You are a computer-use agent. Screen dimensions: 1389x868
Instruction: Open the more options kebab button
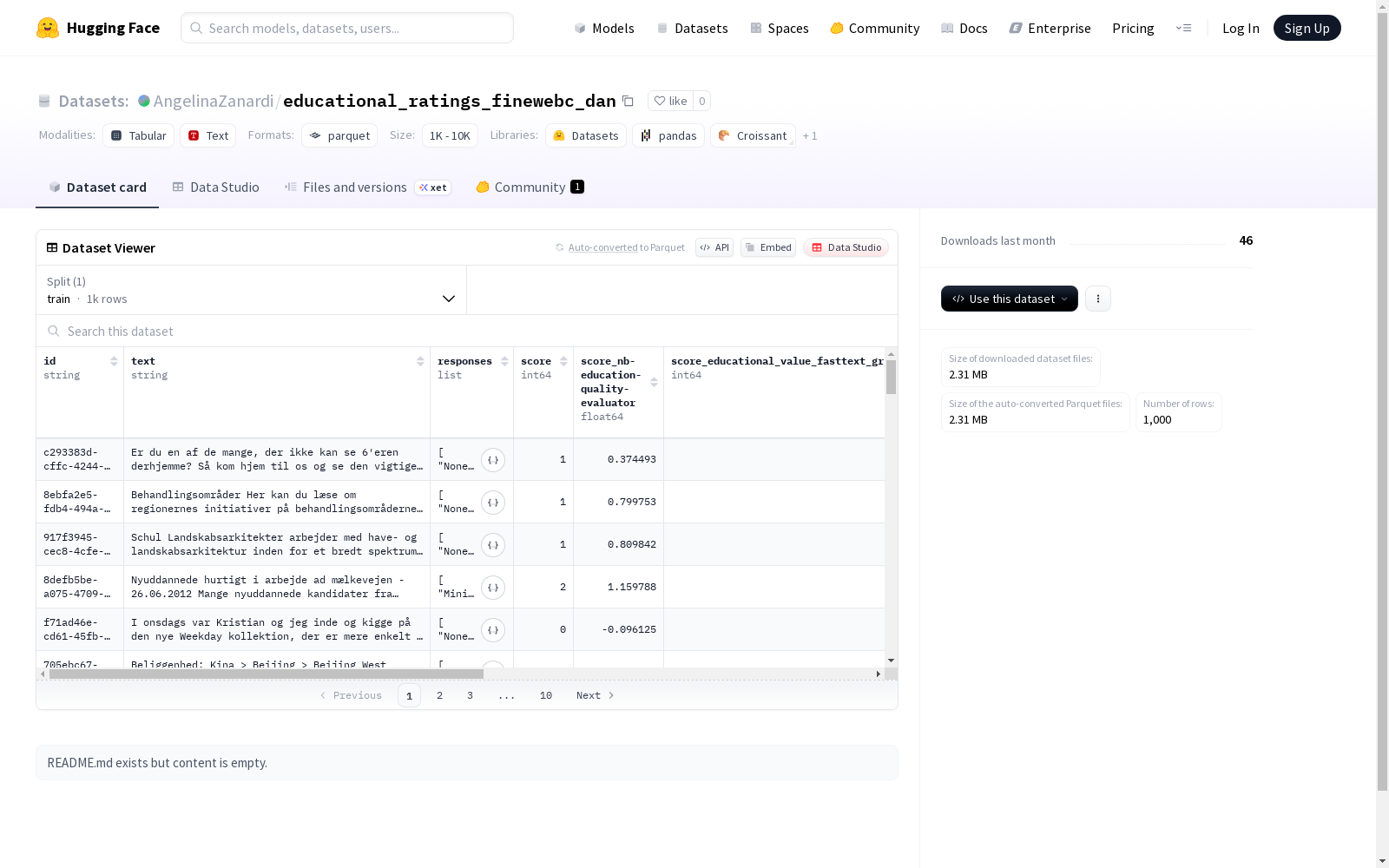point(1098,299)
